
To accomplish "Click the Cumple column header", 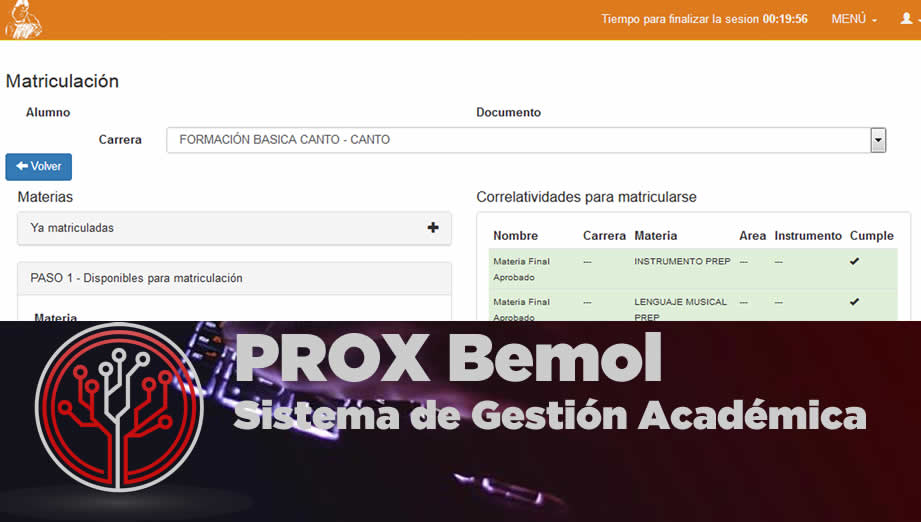I will (872, 236).
